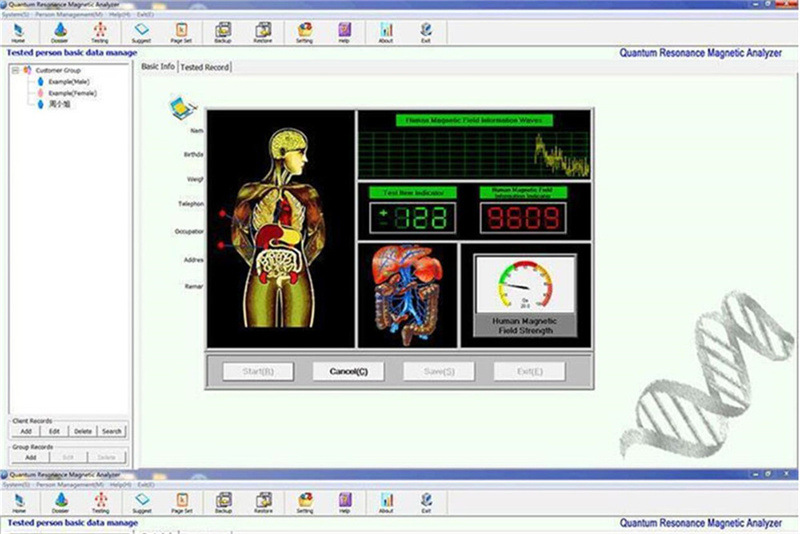800x534 pixels.
Task: Click Edit under Client Records
Action: pyautogui.click(x=55, y=431)
